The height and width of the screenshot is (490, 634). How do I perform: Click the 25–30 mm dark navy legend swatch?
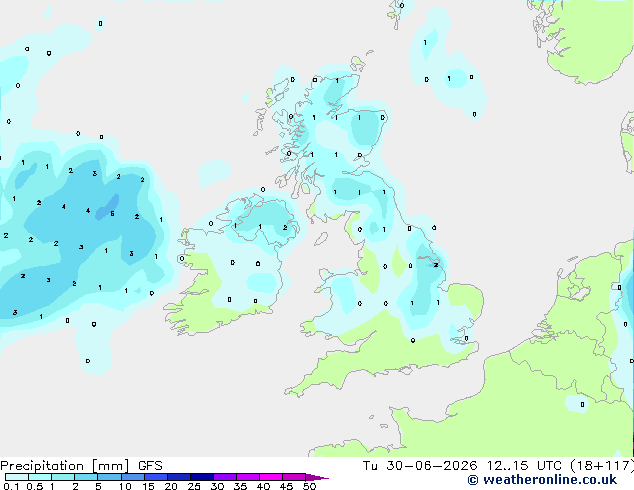(202, 477)
